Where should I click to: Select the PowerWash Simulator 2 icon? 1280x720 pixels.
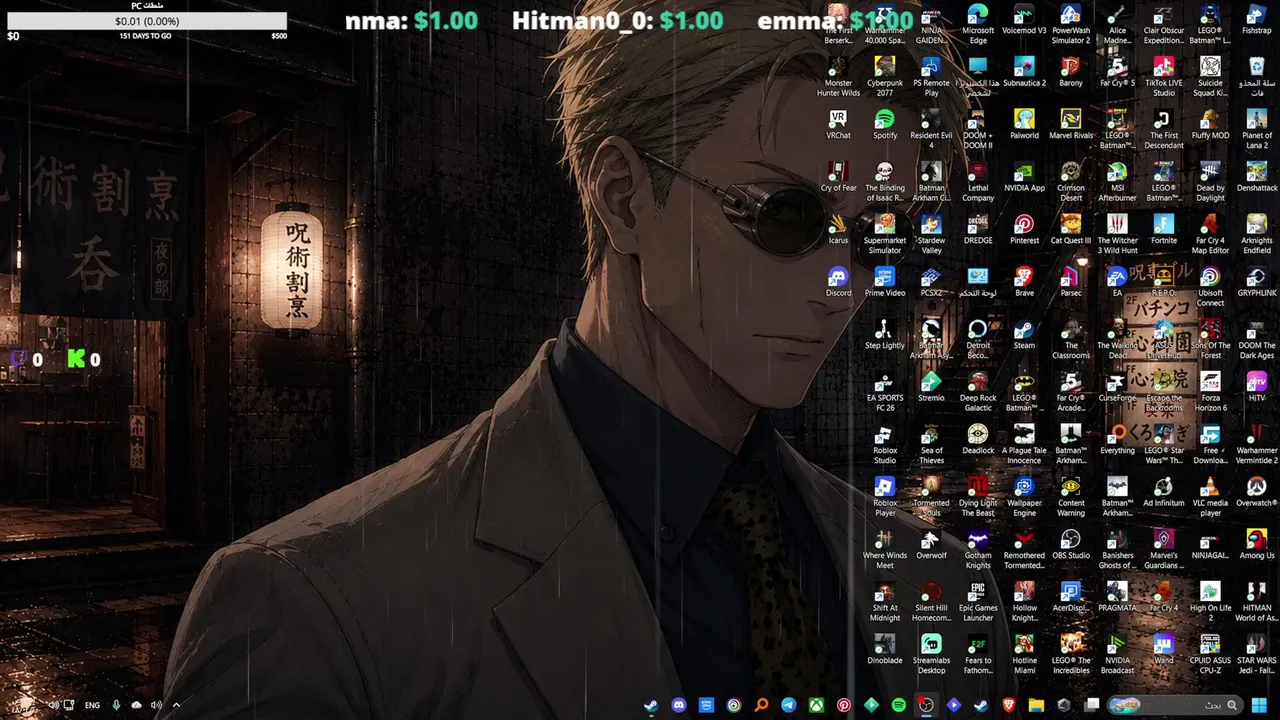click(1070, 24)
